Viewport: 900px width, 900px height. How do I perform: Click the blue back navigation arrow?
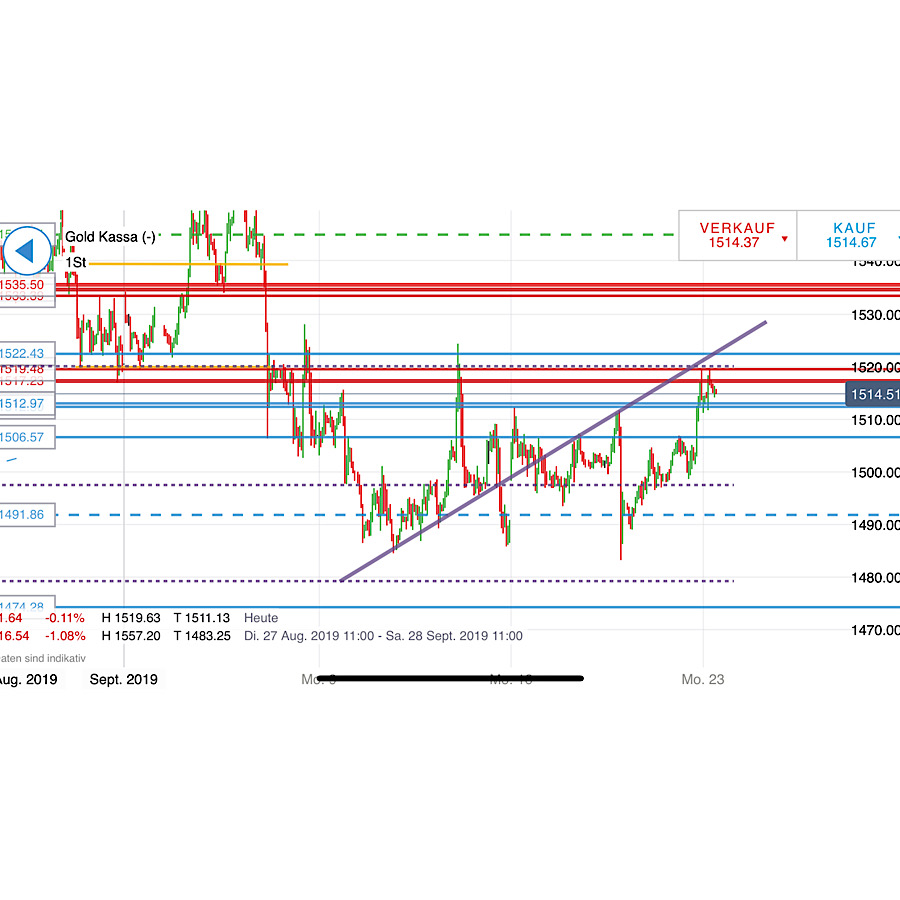coord(27,249)
